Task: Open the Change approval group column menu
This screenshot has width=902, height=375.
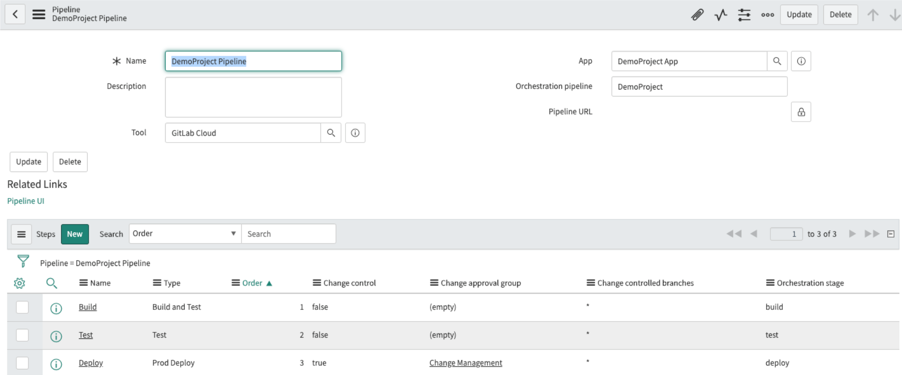Action: coord(434,283)
